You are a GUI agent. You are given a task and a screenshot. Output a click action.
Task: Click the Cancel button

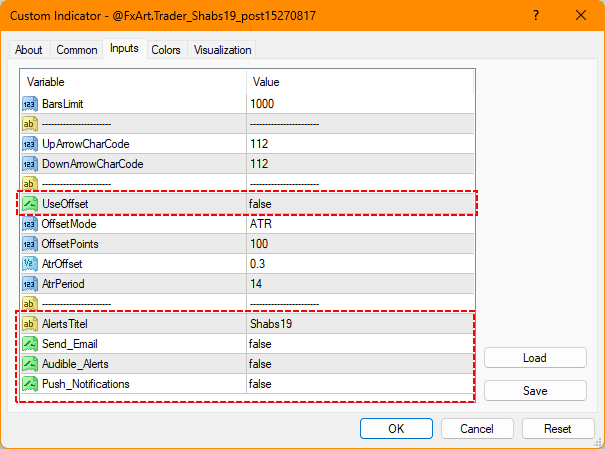pyautogui.click(x=477, y=429)
